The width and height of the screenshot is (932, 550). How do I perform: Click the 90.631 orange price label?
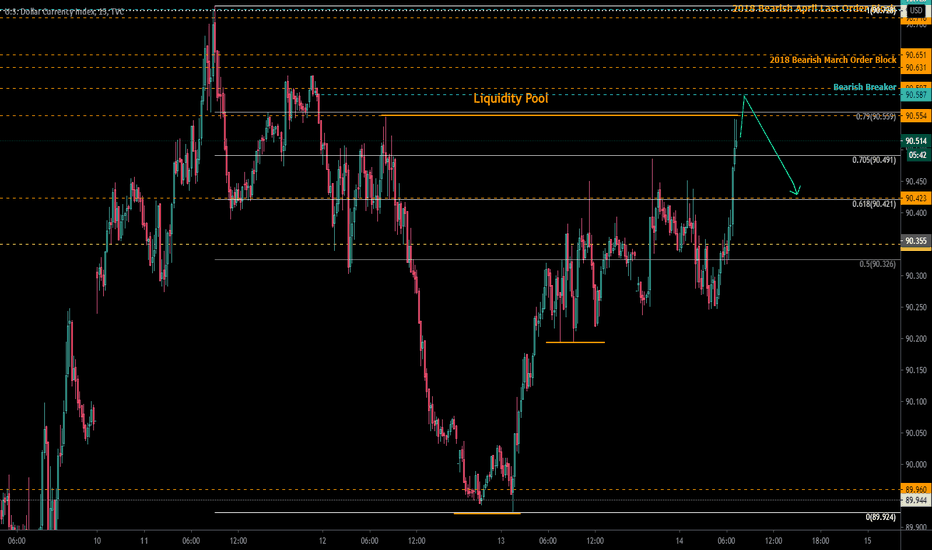[x=916, y=68]
